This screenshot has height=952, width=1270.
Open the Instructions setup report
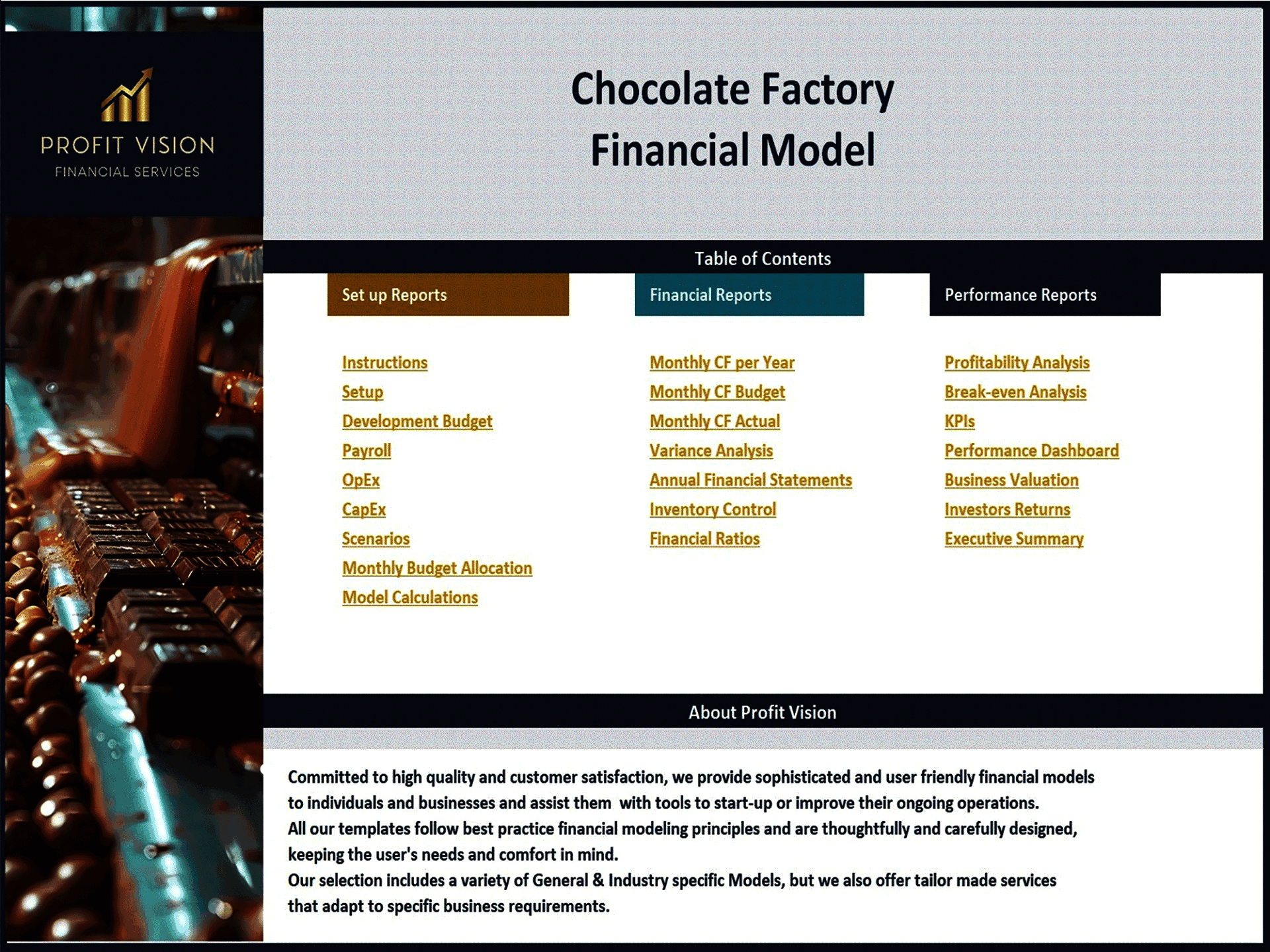[384, 362]
